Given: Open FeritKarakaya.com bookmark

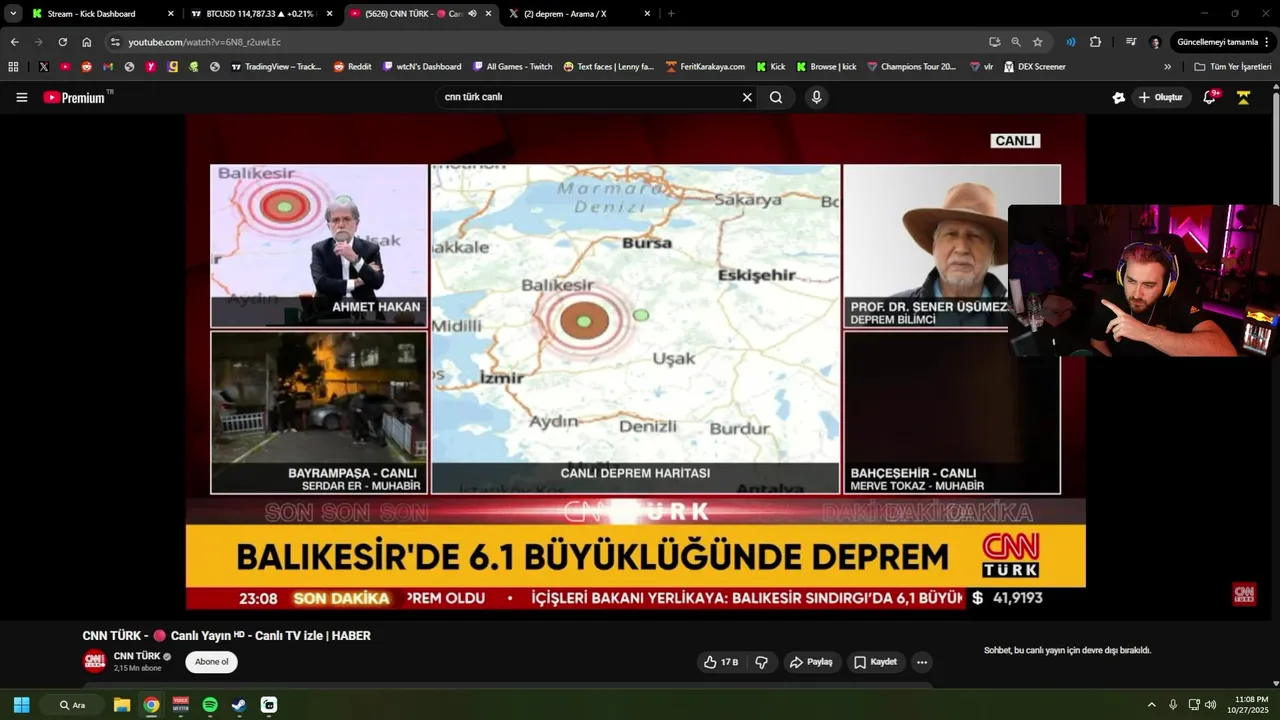Looking at the screenshot, I should [705, 67].
